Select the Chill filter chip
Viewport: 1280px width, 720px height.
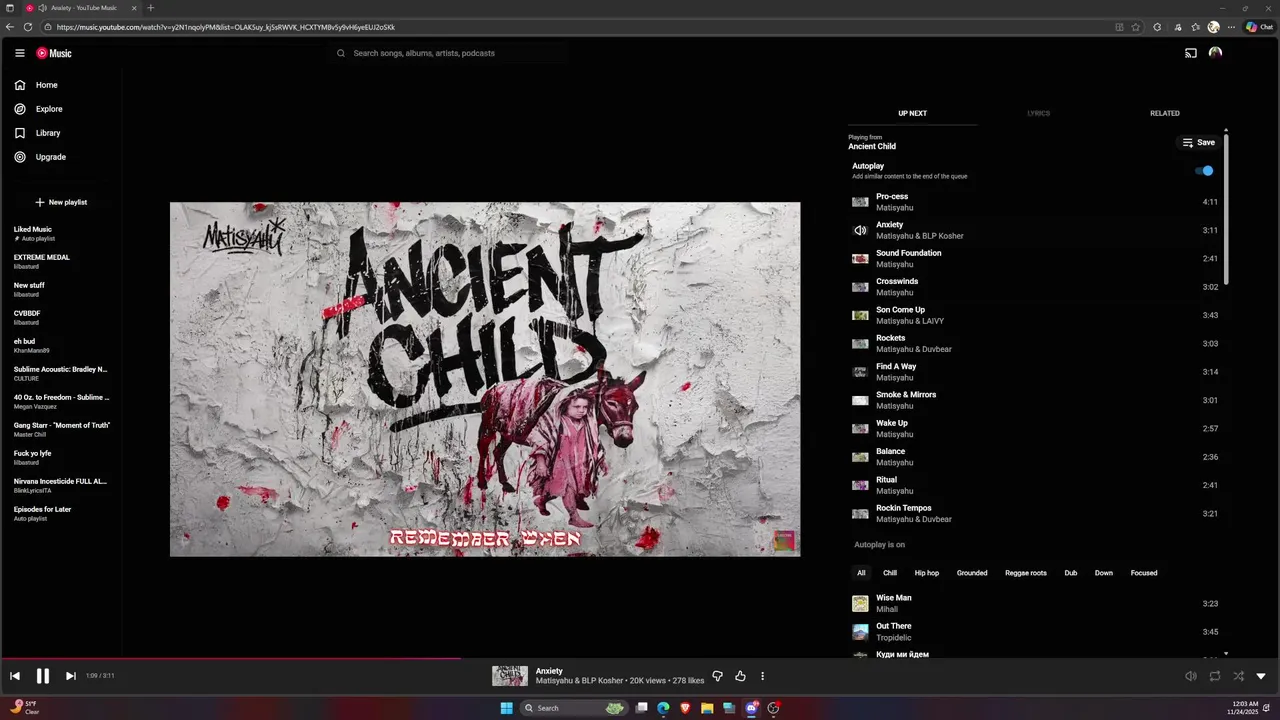pyautogui.click(x=890, y=573)
